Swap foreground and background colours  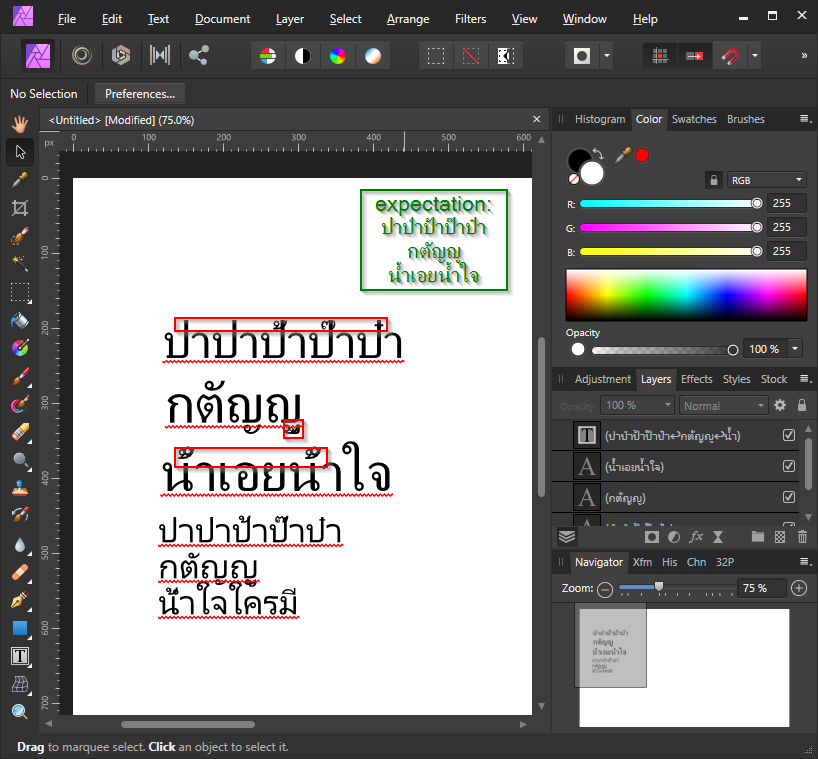coord(598,154)
